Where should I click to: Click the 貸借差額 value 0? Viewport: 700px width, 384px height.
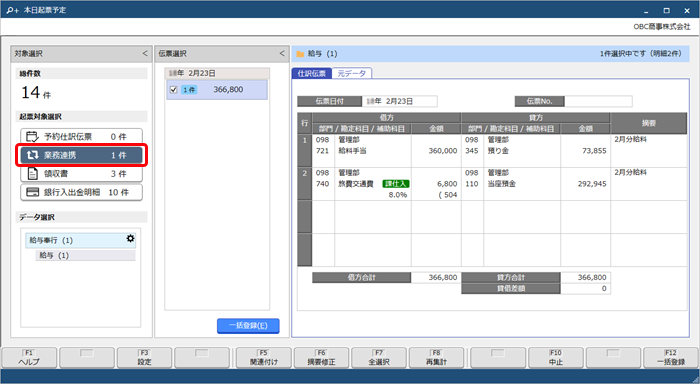(x=604, y=288)
